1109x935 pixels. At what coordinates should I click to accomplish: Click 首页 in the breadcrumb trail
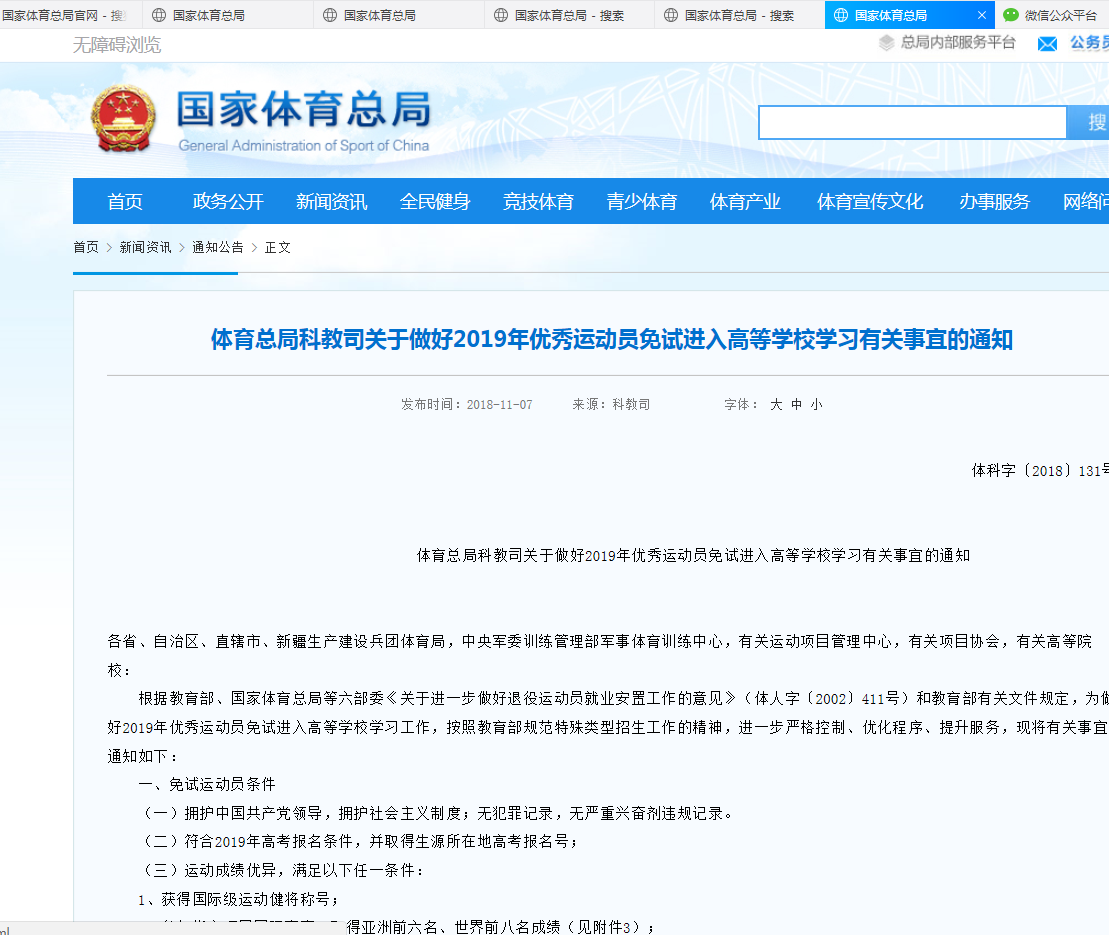coord(86,247)
